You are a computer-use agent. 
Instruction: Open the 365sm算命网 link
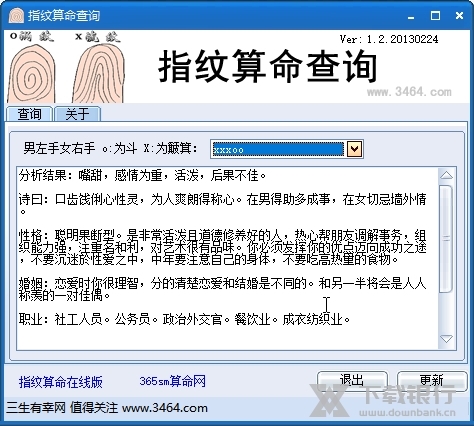click(x=172, y=381)
